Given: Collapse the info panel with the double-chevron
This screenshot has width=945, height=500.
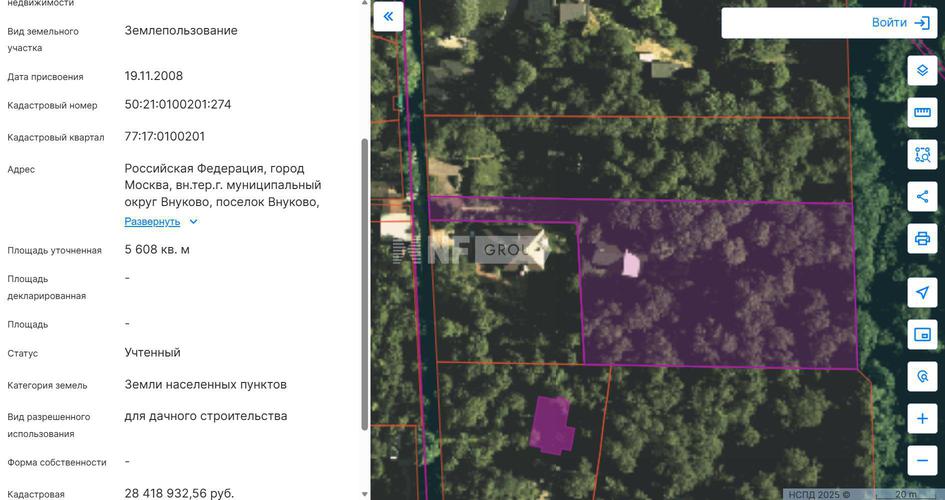Looking at the screenshot, I should tap(388, 17).
